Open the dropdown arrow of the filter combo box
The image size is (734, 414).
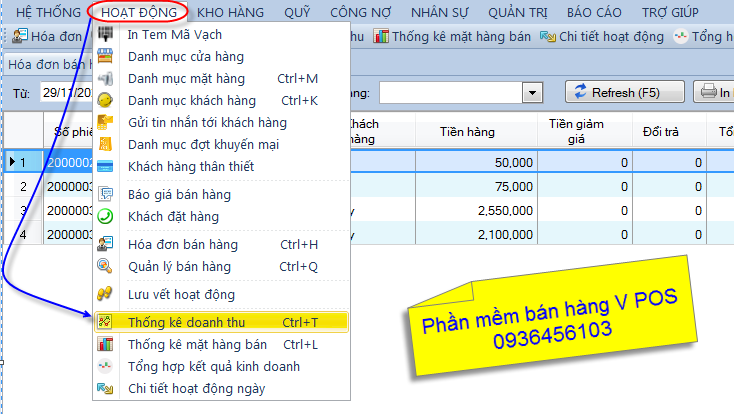tap(531, 93)
